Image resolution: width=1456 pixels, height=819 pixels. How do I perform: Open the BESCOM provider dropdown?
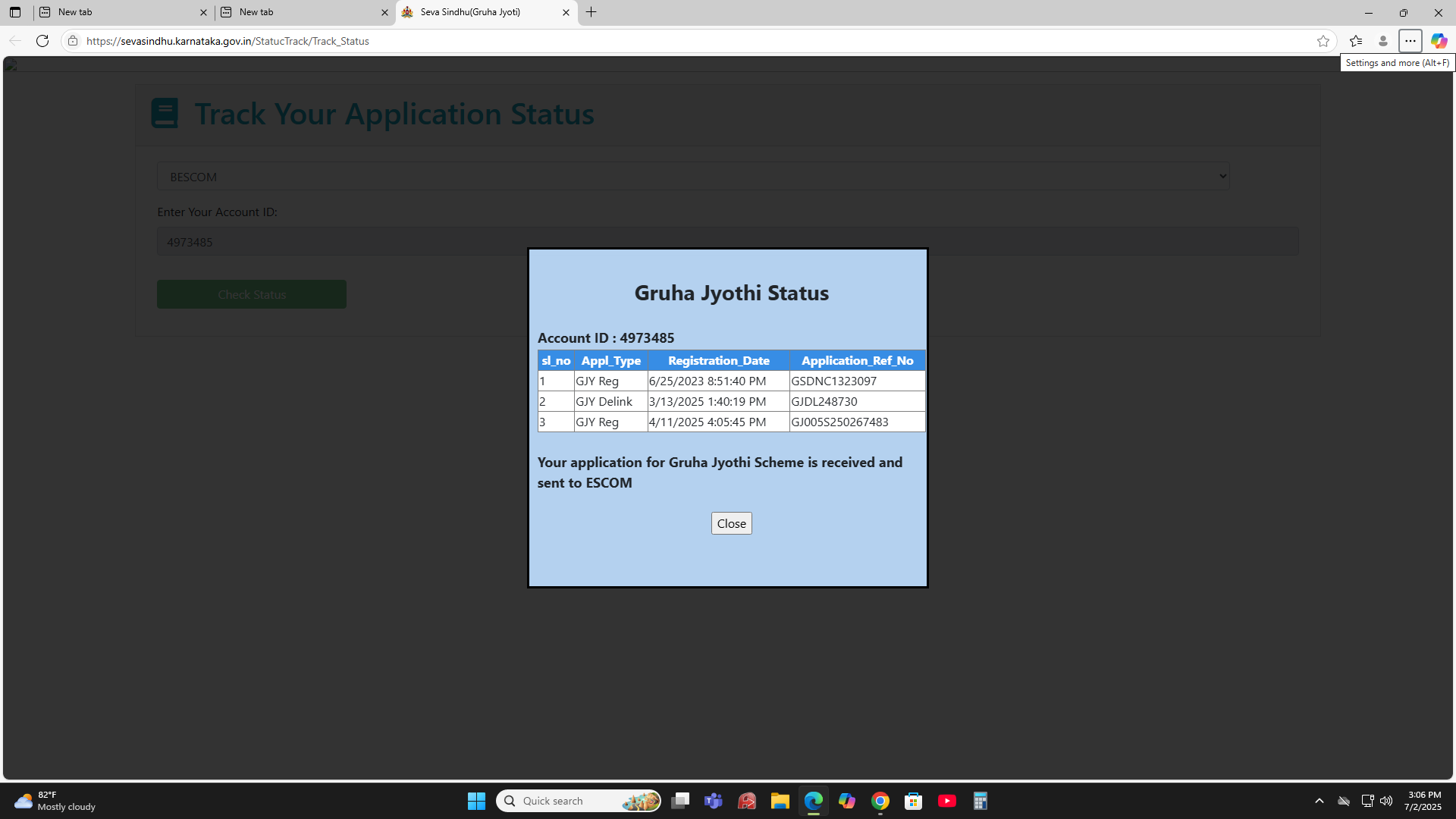point(693,177)
